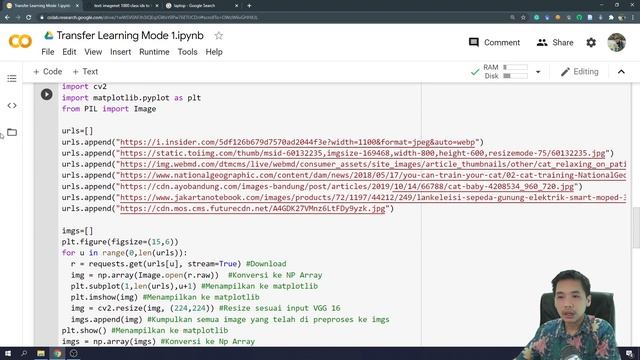Open File Explorer from the taskbar
This screenshot has width=640, height=360.
41,353
